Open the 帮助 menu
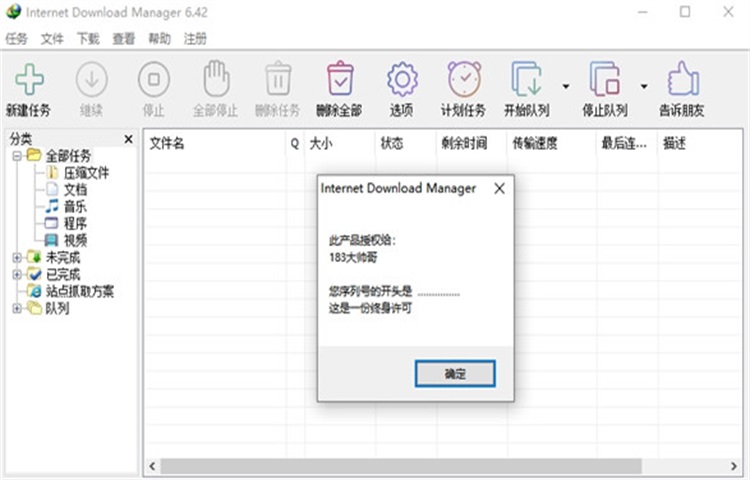The height and width of the screenshot is (480, 750). pyautogui.click(x=160, y=38)
